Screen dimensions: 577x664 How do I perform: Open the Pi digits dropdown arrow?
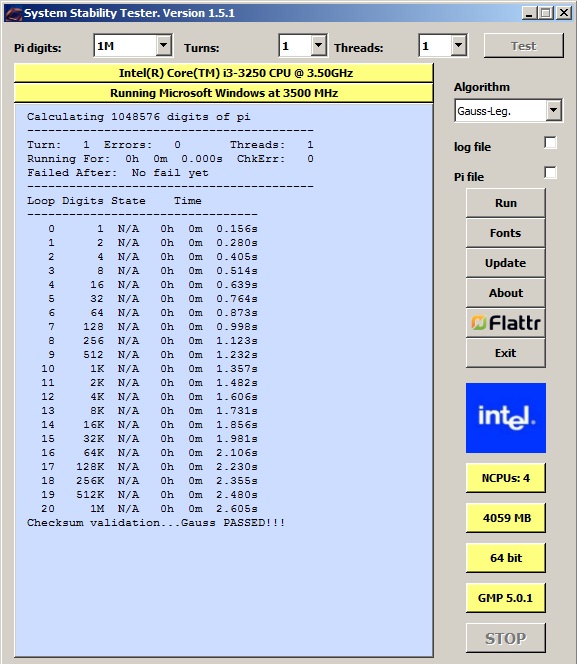click(x=163, y=45)
